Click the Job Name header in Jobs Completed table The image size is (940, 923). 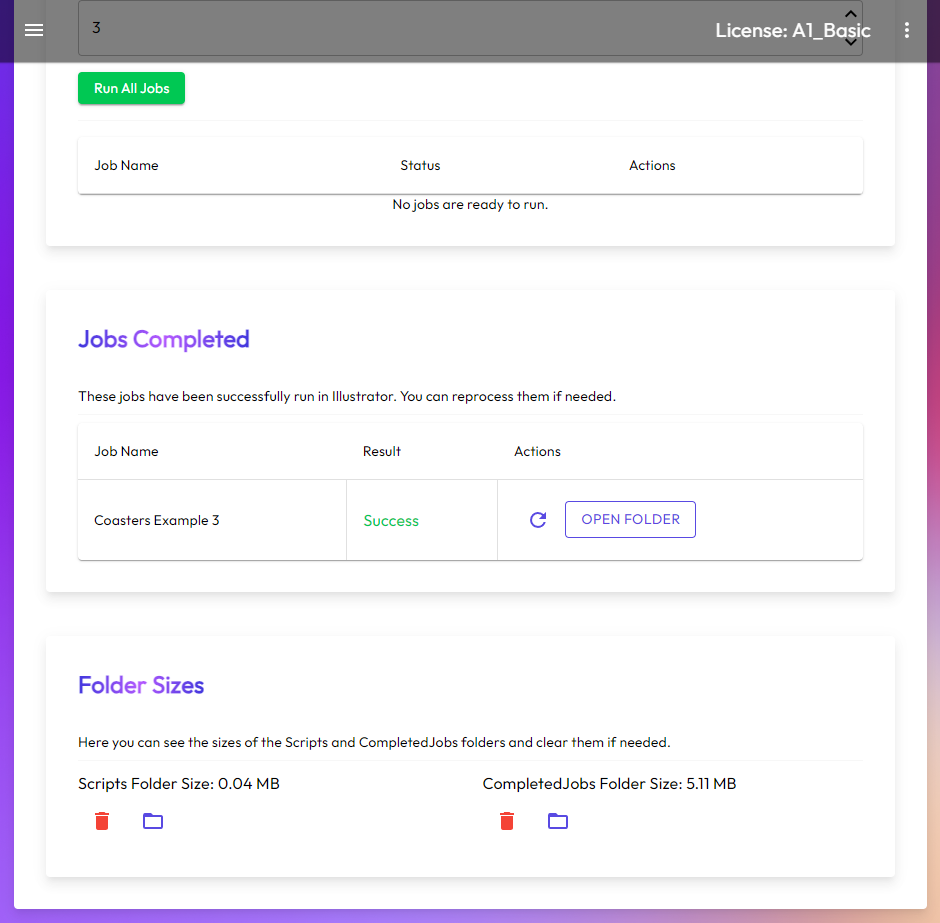[126, 451]
